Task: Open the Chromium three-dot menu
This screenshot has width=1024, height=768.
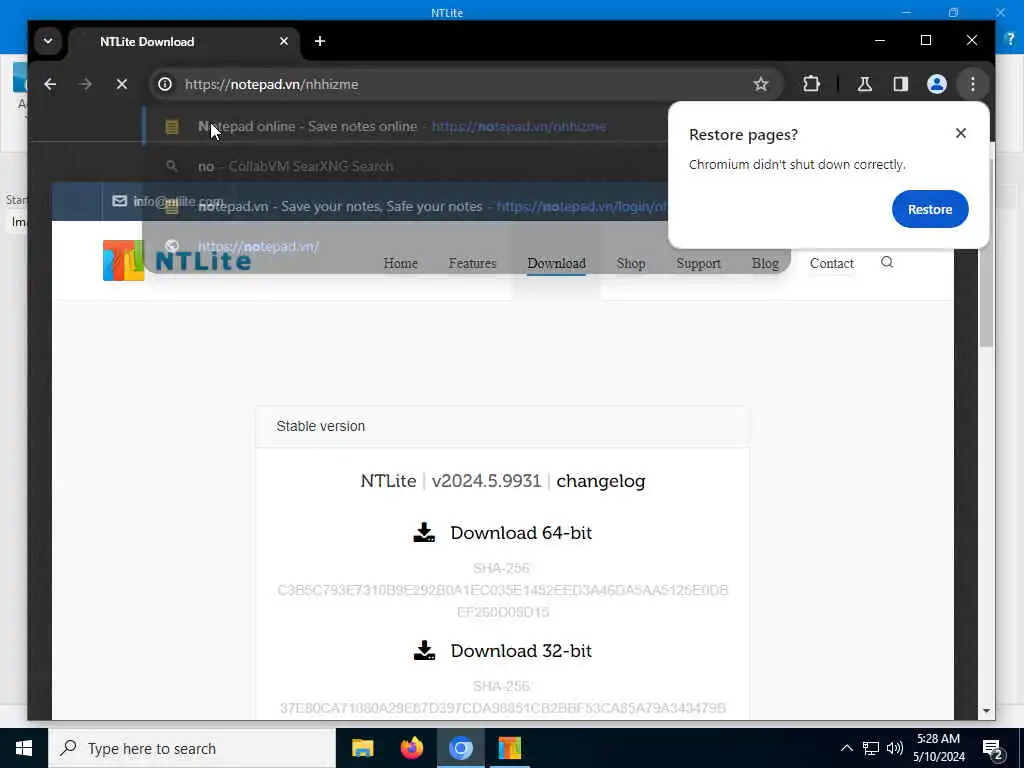Action: pyautogui.click(x=972, y=84)
